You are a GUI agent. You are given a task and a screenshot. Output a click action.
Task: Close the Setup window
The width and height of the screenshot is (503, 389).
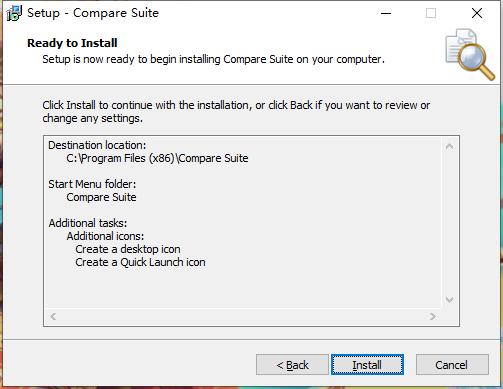coord(477,13)
